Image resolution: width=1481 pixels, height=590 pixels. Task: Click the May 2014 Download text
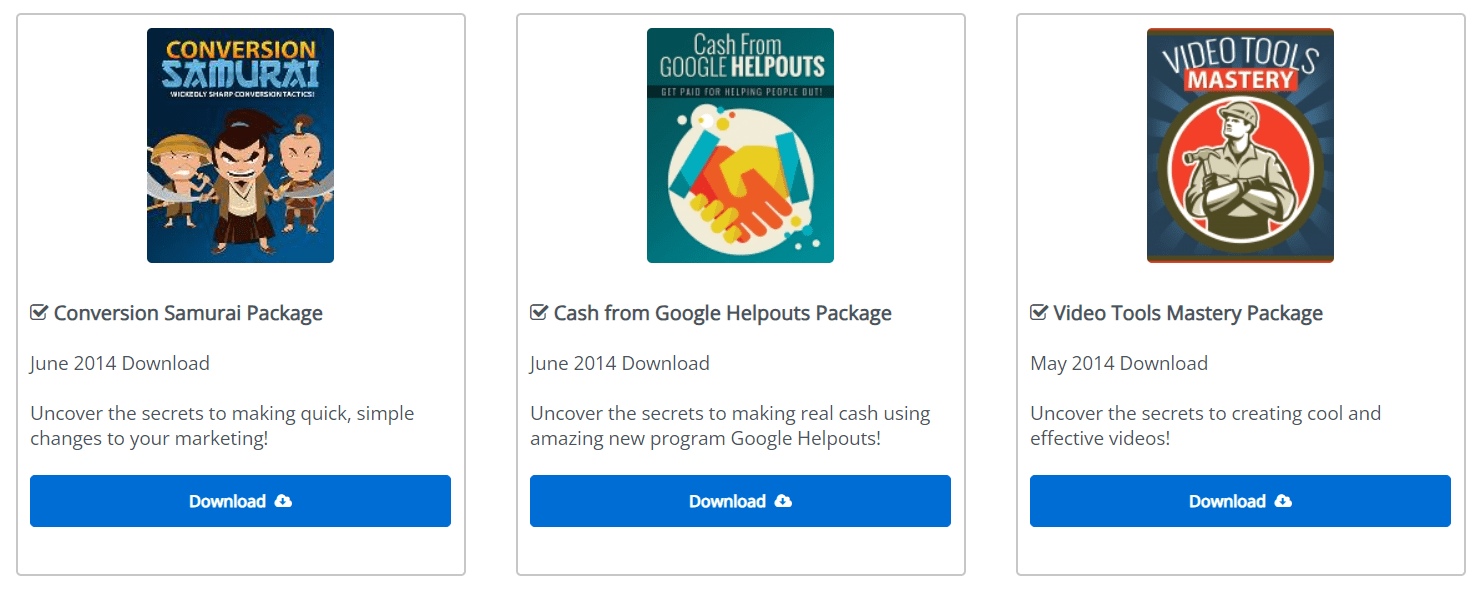click(x=1119, y=363)
